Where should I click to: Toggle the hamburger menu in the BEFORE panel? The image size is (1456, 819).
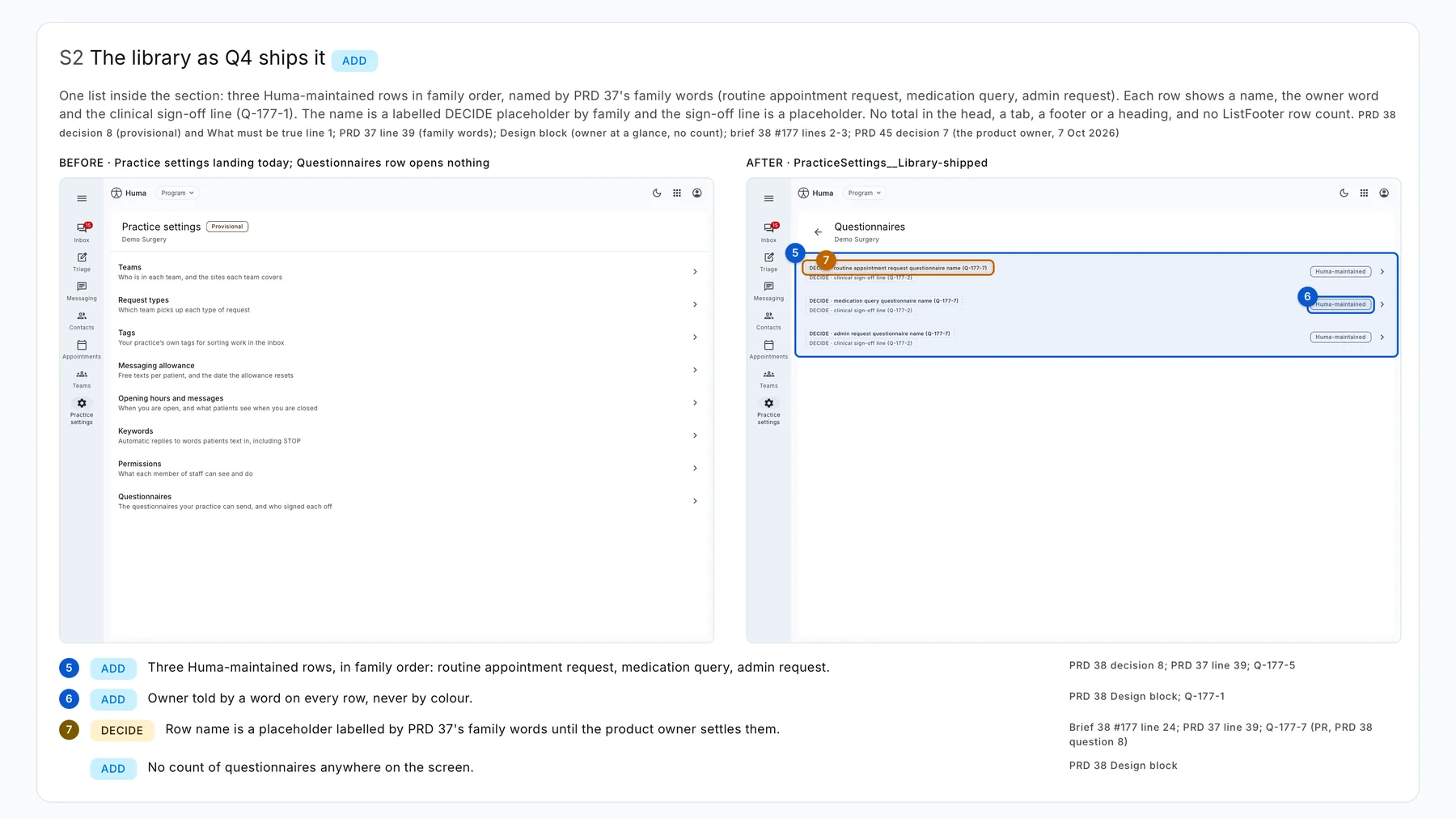[x=82, y=198]
